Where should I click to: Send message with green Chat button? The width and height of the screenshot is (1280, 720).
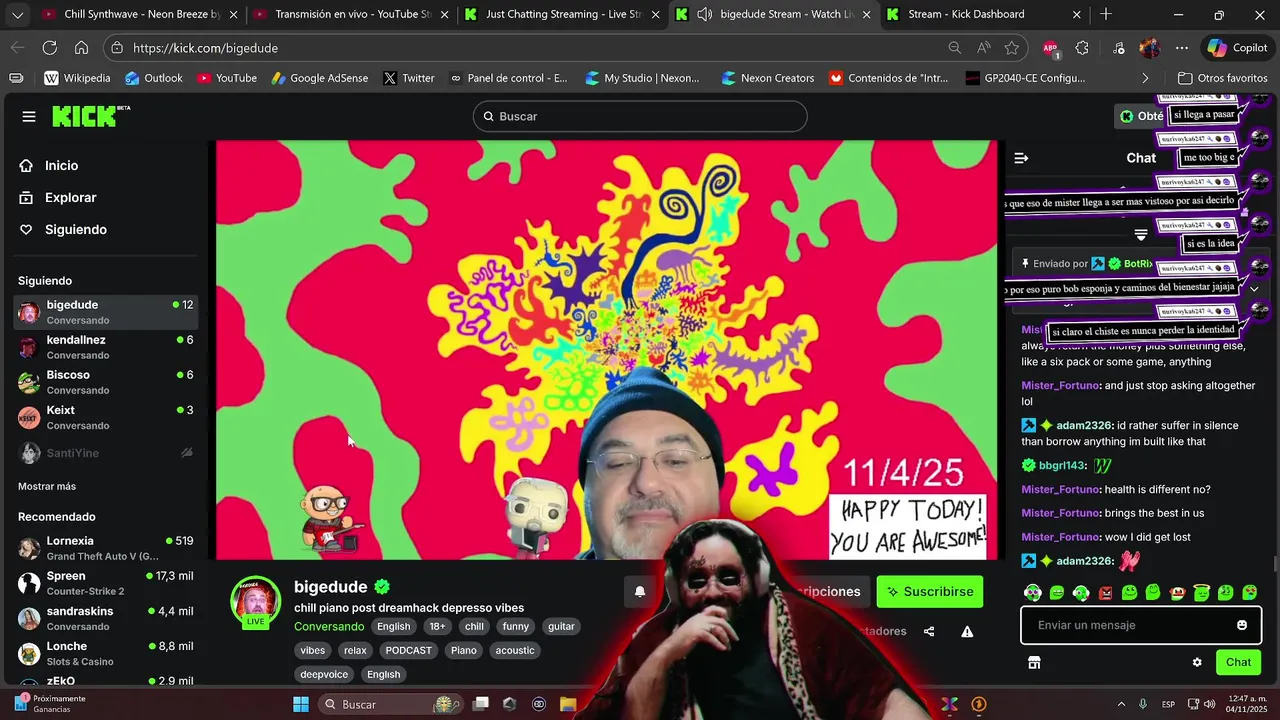click(1238, 662)
